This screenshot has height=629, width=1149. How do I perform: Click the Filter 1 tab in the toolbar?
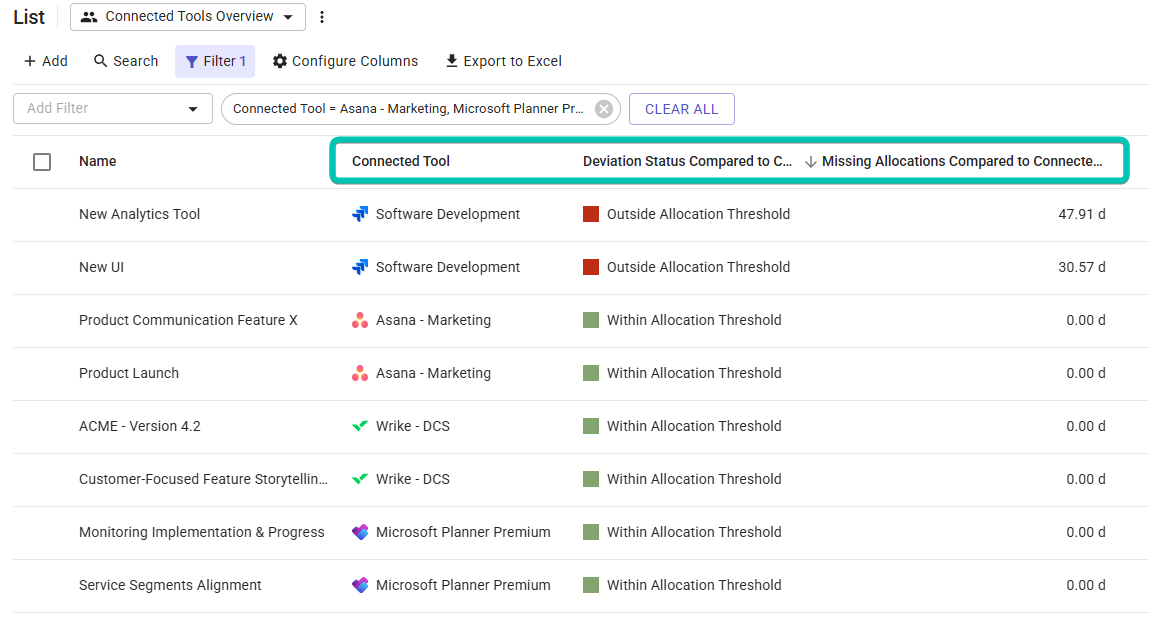(214, 61)
